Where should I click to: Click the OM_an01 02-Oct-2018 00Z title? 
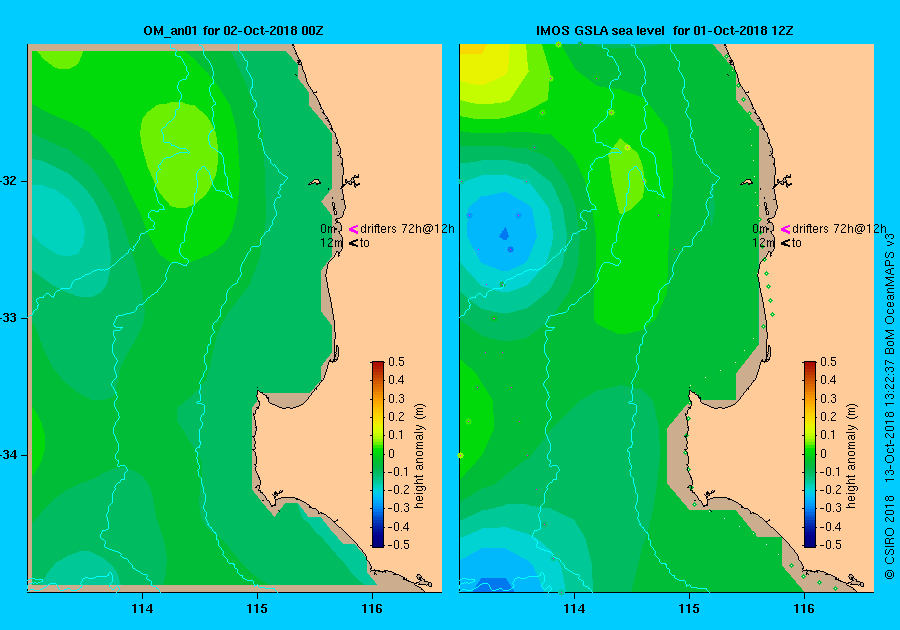pos(234,31)
